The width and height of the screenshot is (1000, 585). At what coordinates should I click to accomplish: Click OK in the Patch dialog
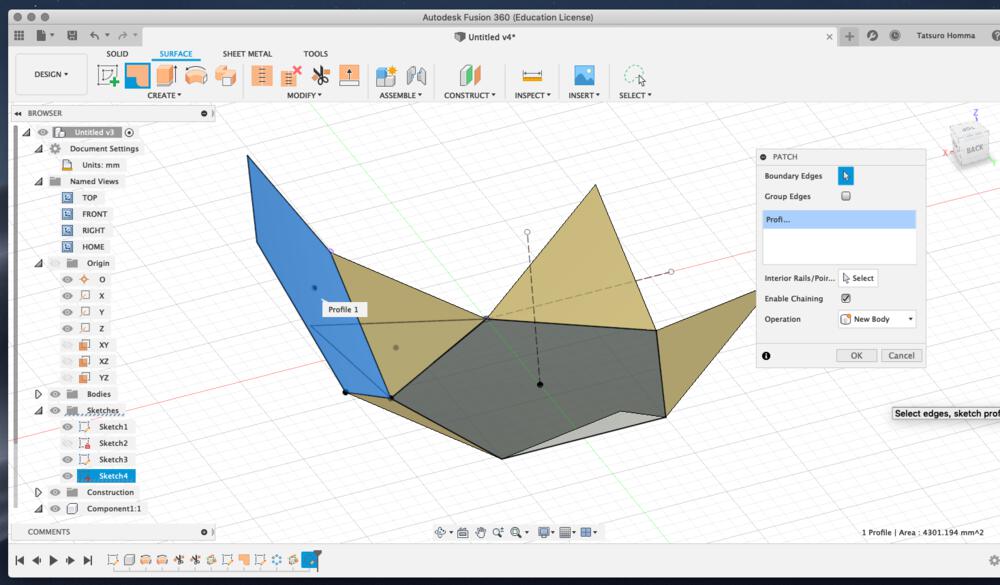tap(856, 355)
